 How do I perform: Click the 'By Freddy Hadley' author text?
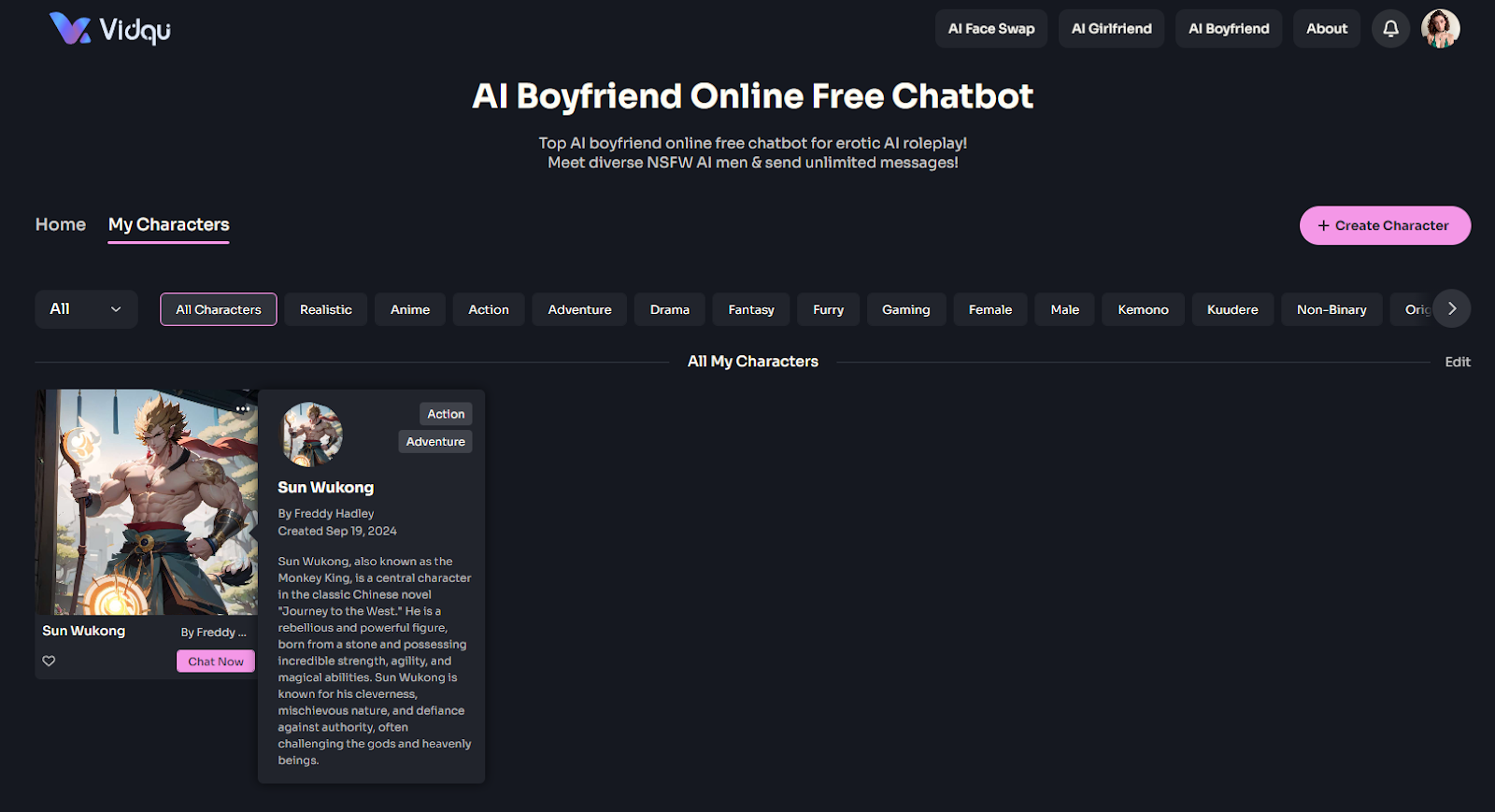pos(326,513)
